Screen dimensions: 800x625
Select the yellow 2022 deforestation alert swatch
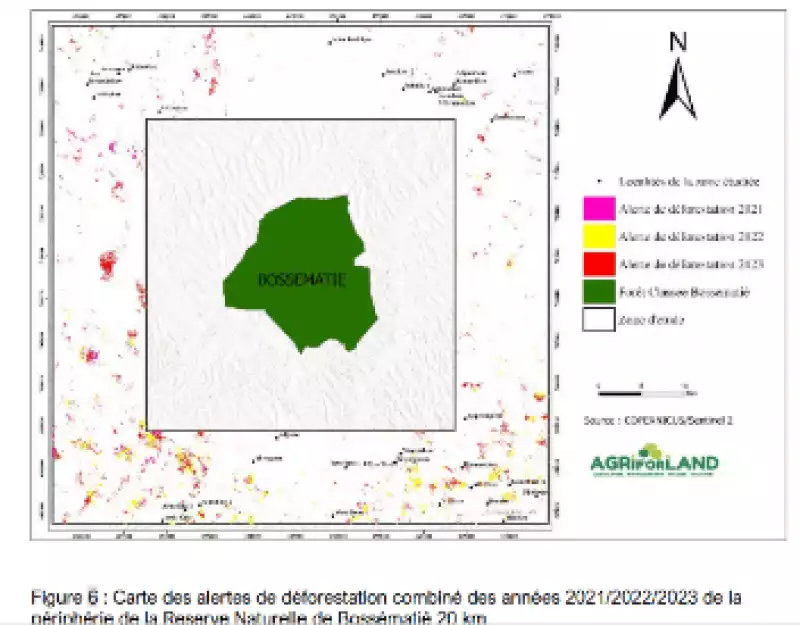coord(599,236)
